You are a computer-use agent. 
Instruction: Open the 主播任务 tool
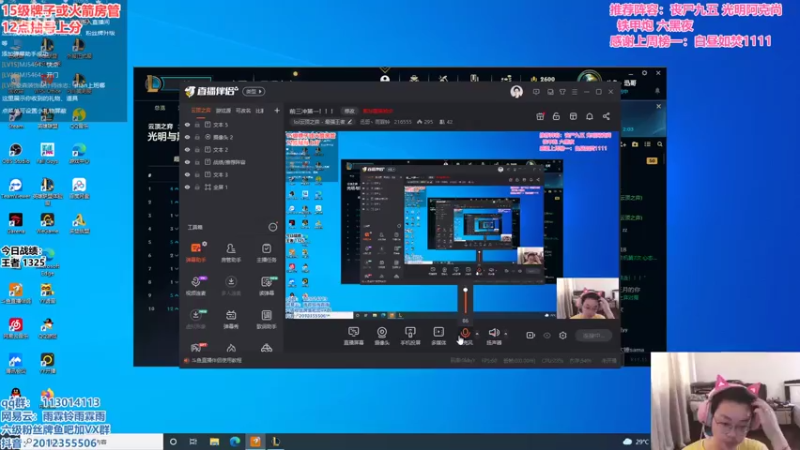(x=266, y=253)
